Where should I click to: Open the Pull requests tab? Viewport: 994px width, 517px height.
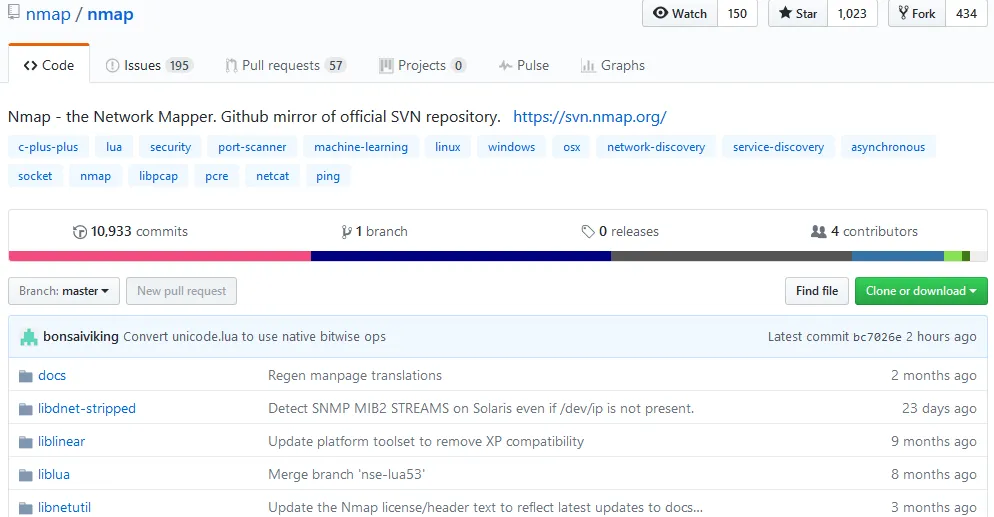point(284,66)
